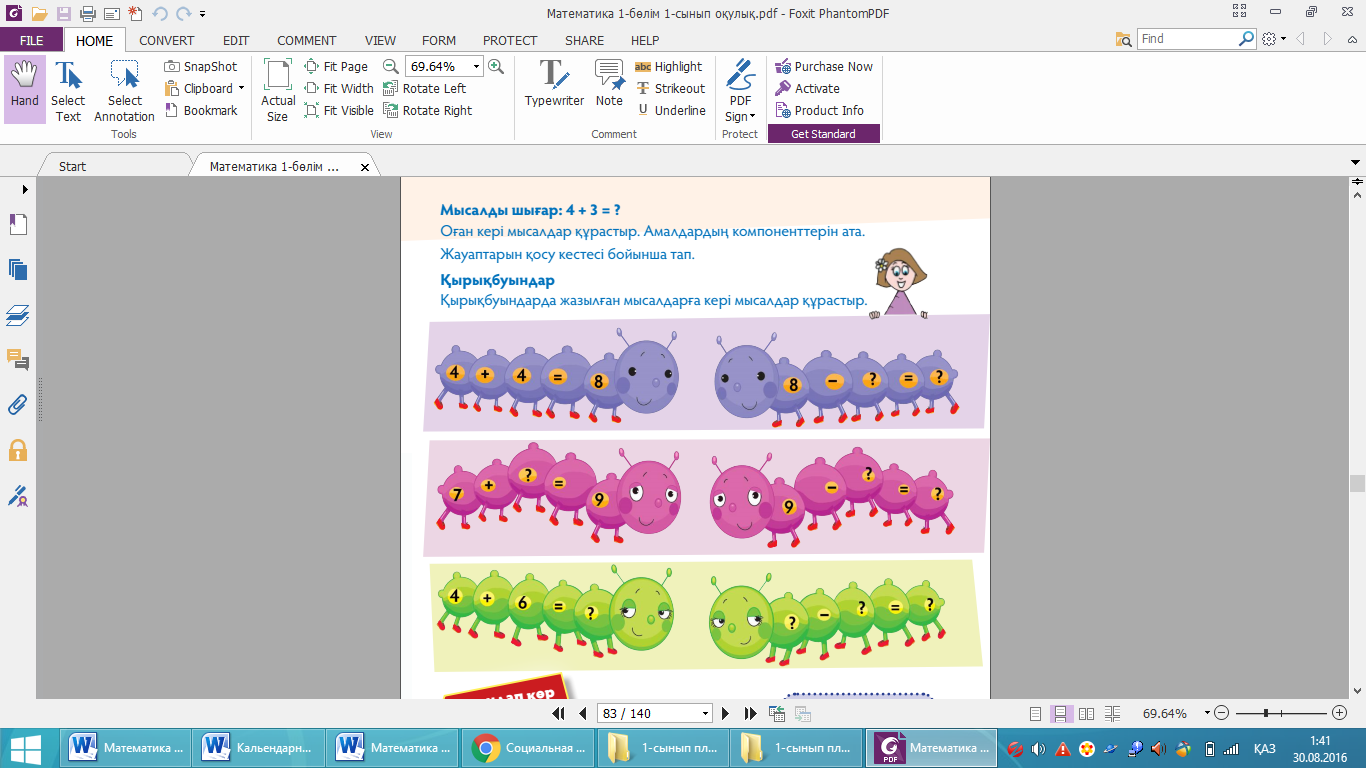Select the Hand tool
The image size is (1366, 768).
(25, 88)
